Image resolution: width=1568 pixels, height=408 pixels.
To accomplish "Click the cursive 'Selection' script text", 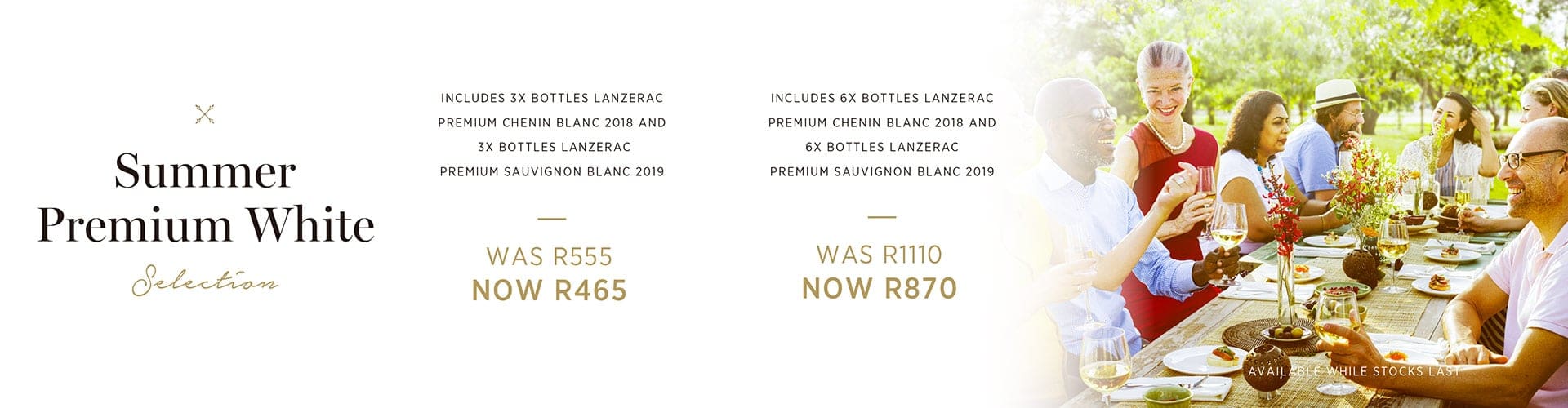I will pos(205,281).
